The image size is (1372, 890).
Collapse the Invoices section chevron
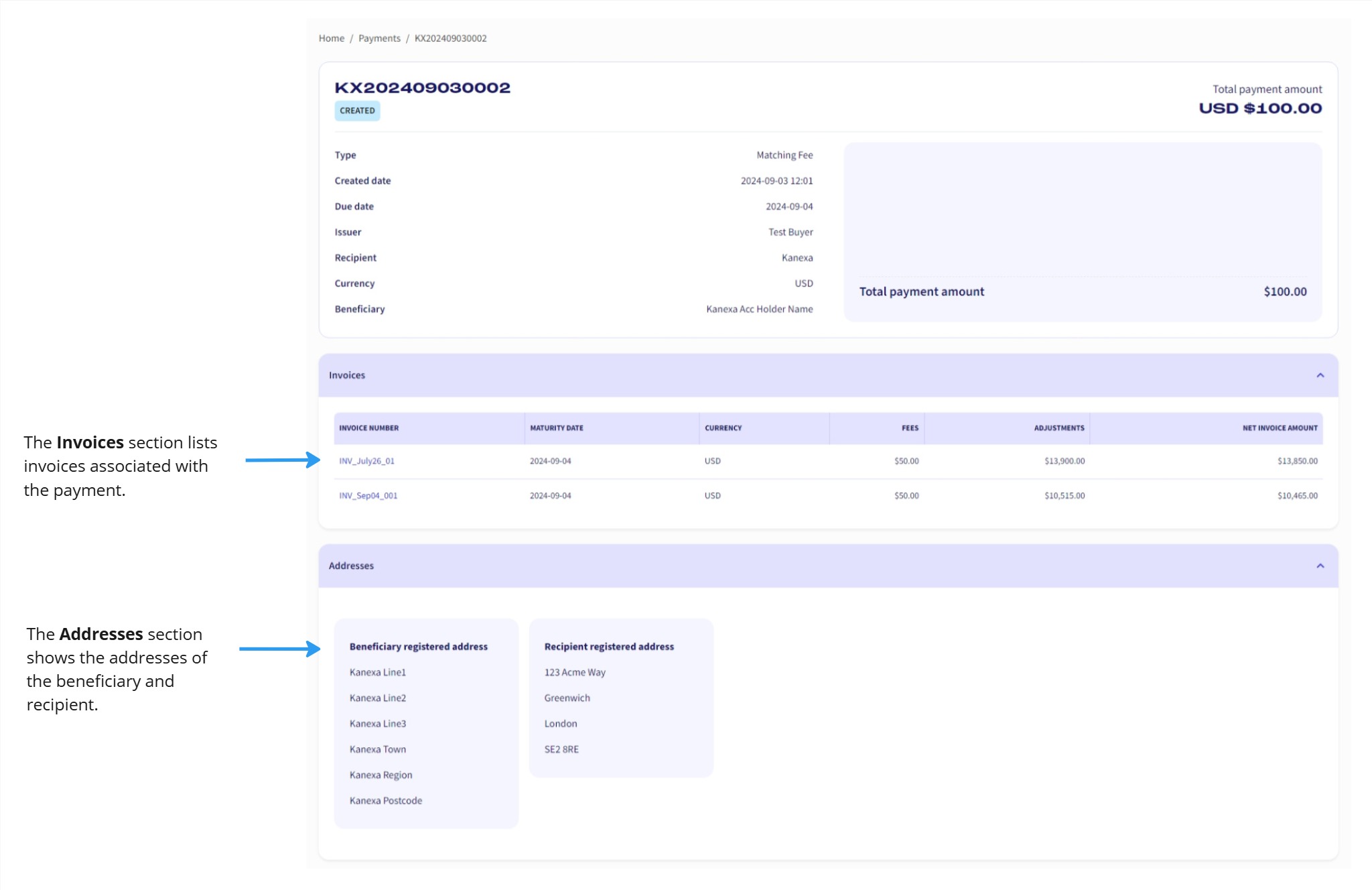click(x=1320, y=375)
